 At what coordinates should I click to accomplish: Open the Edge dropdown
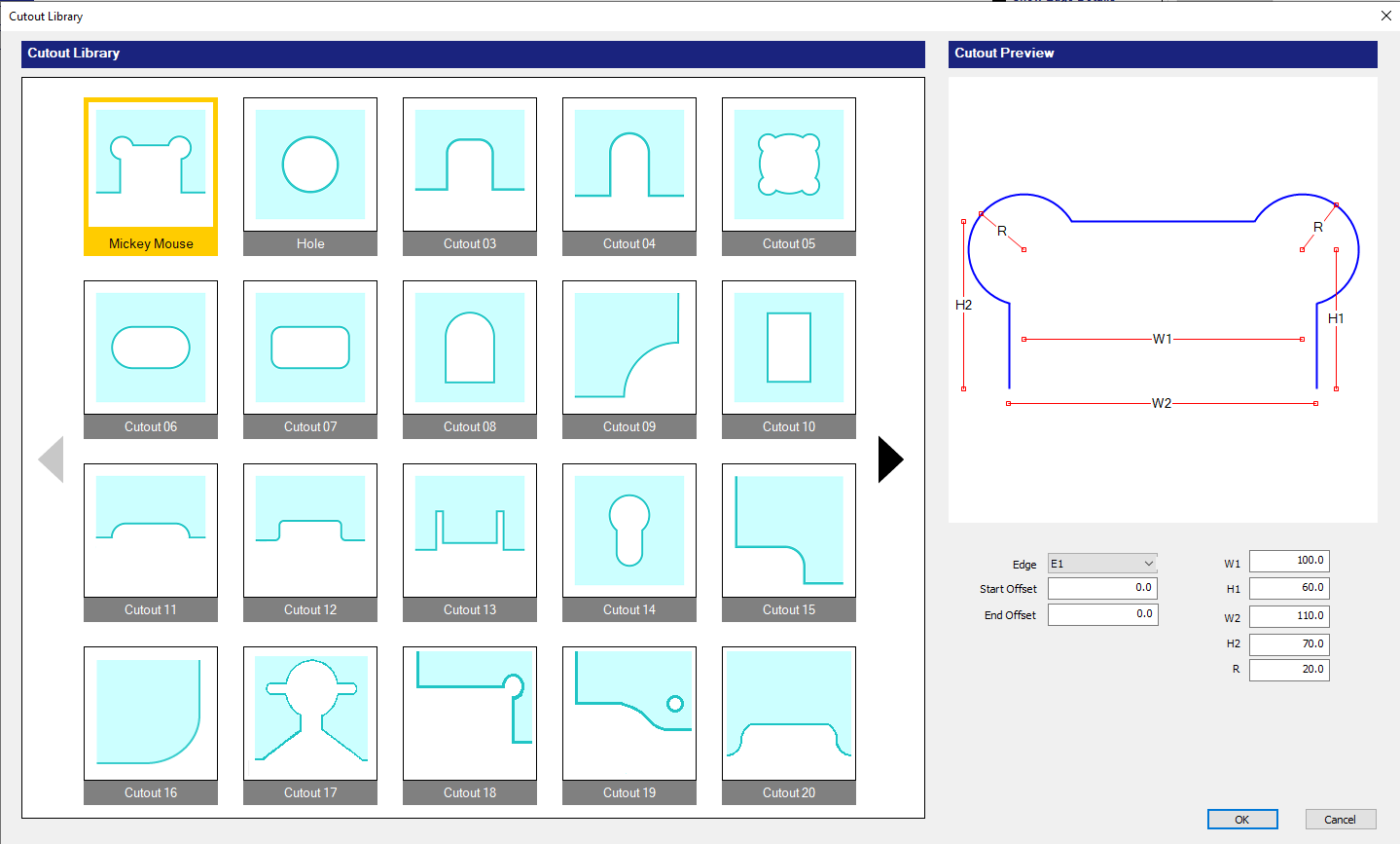tap(1102, 564)
